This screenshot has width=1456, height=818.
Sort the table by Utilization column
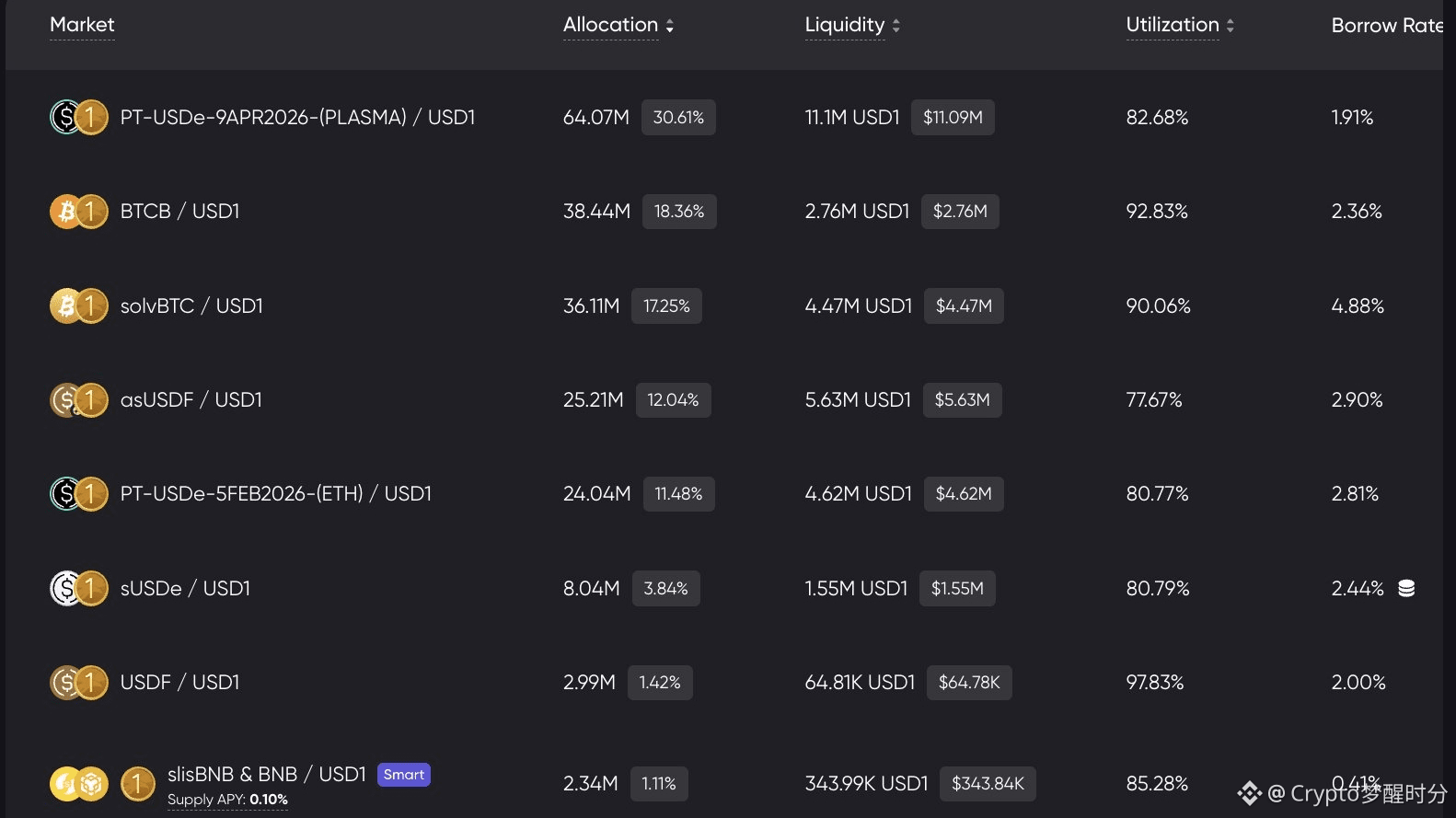click(x=1179, y=26)
